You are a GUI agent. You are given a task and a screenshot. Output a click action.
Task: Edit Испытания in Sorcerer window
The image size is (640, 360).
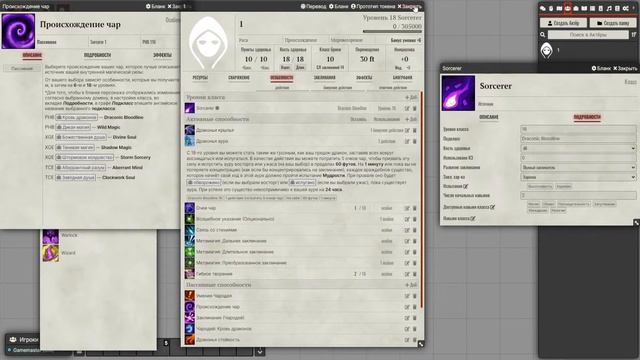tap(466, 186)
